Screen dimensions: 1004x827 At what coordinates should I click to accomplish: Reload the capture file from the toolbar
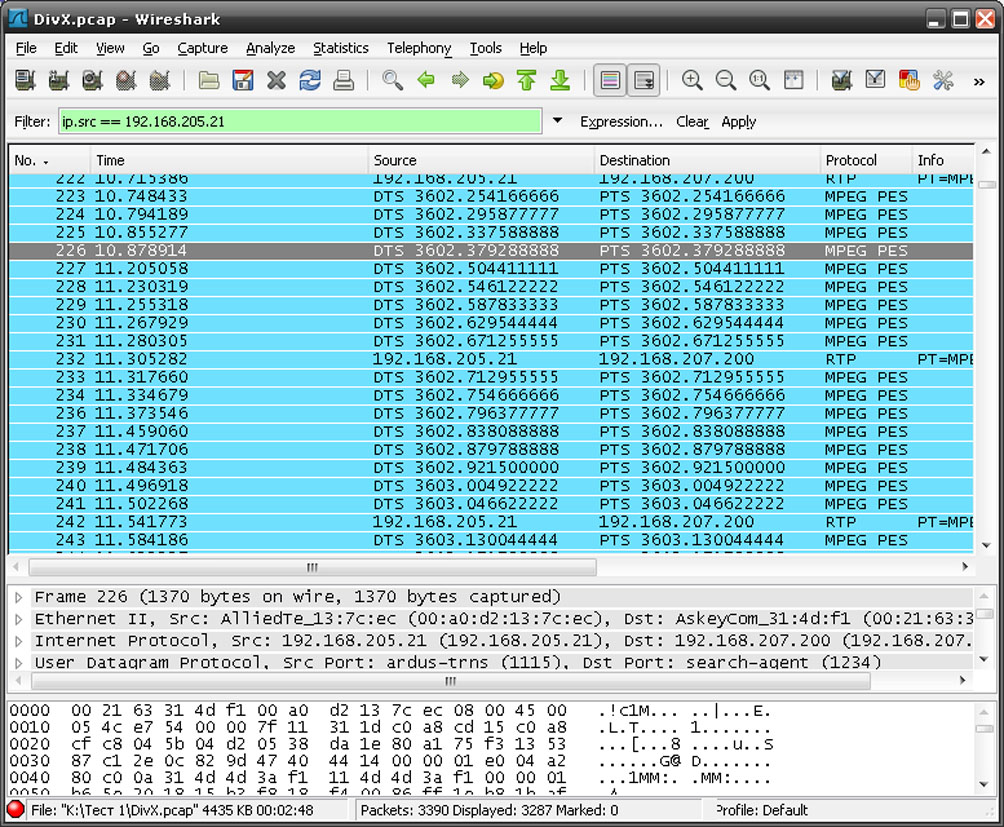tap(310, 80)
